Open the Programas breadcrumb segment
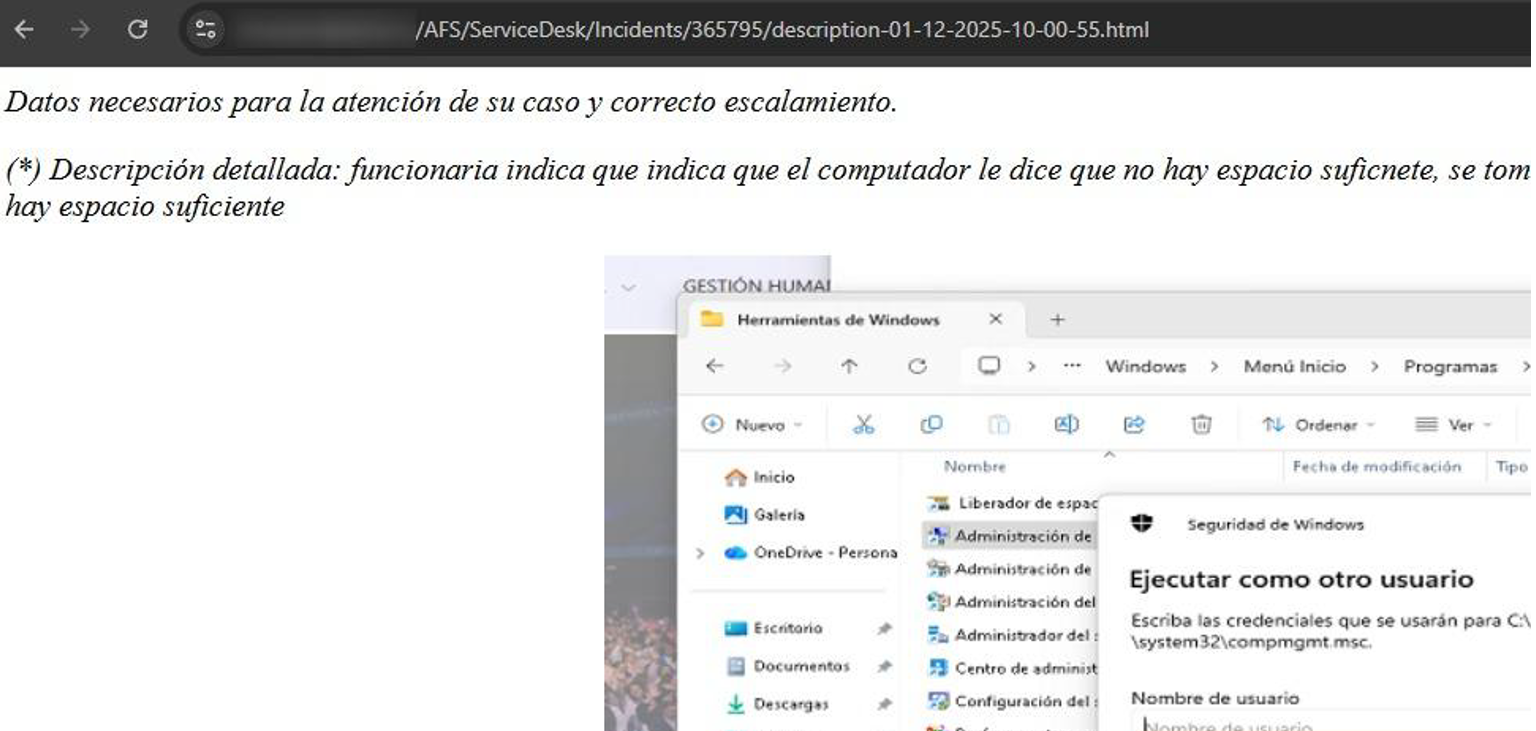The height and width of the screenshot is (731, 1536). click(1450, 366)
